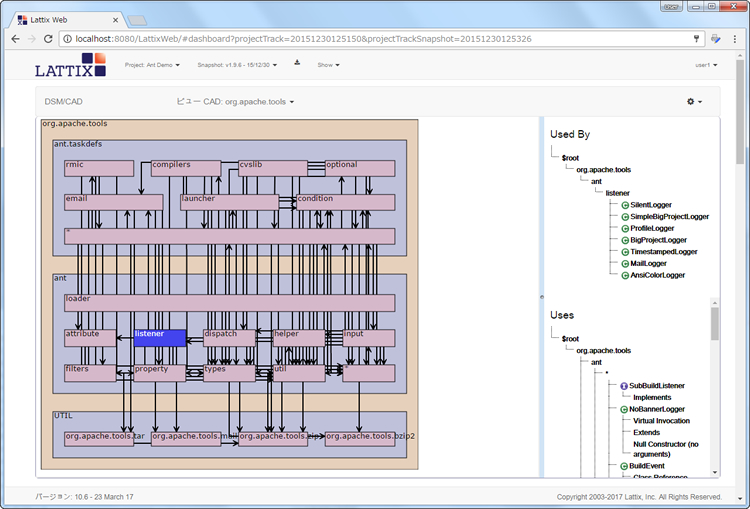The image size is (750, 509).
Task: Select the org.apache.tools.bzip2 box
Action: (x=360, y=439)
